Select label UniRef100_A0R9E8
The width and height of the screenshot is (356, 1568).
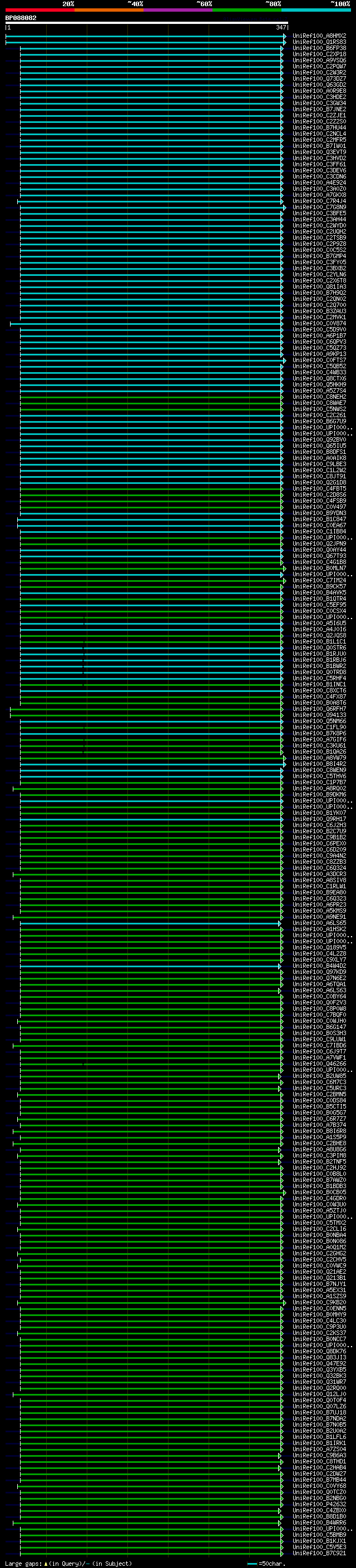pos(319,91)
